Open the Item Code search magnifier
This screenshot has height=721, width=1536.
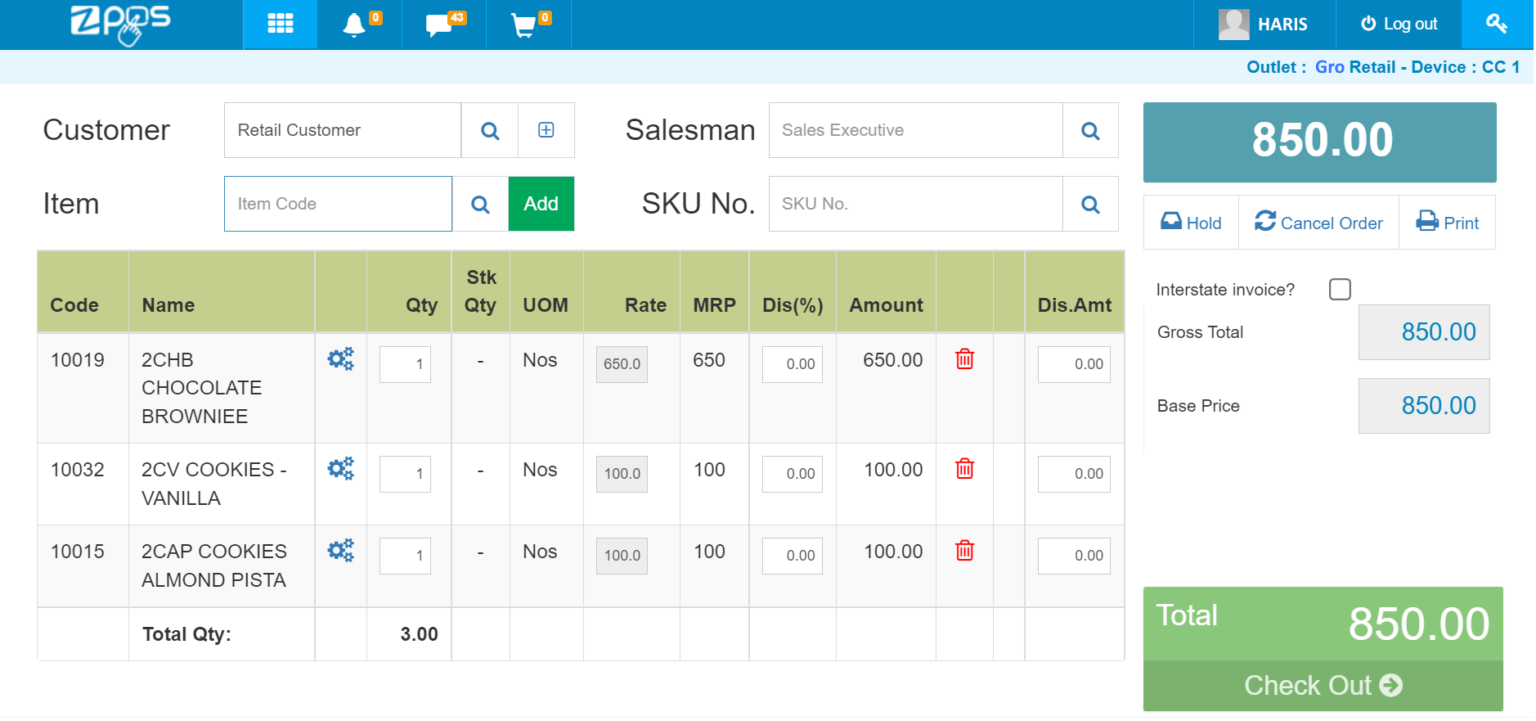coord(480,203)
